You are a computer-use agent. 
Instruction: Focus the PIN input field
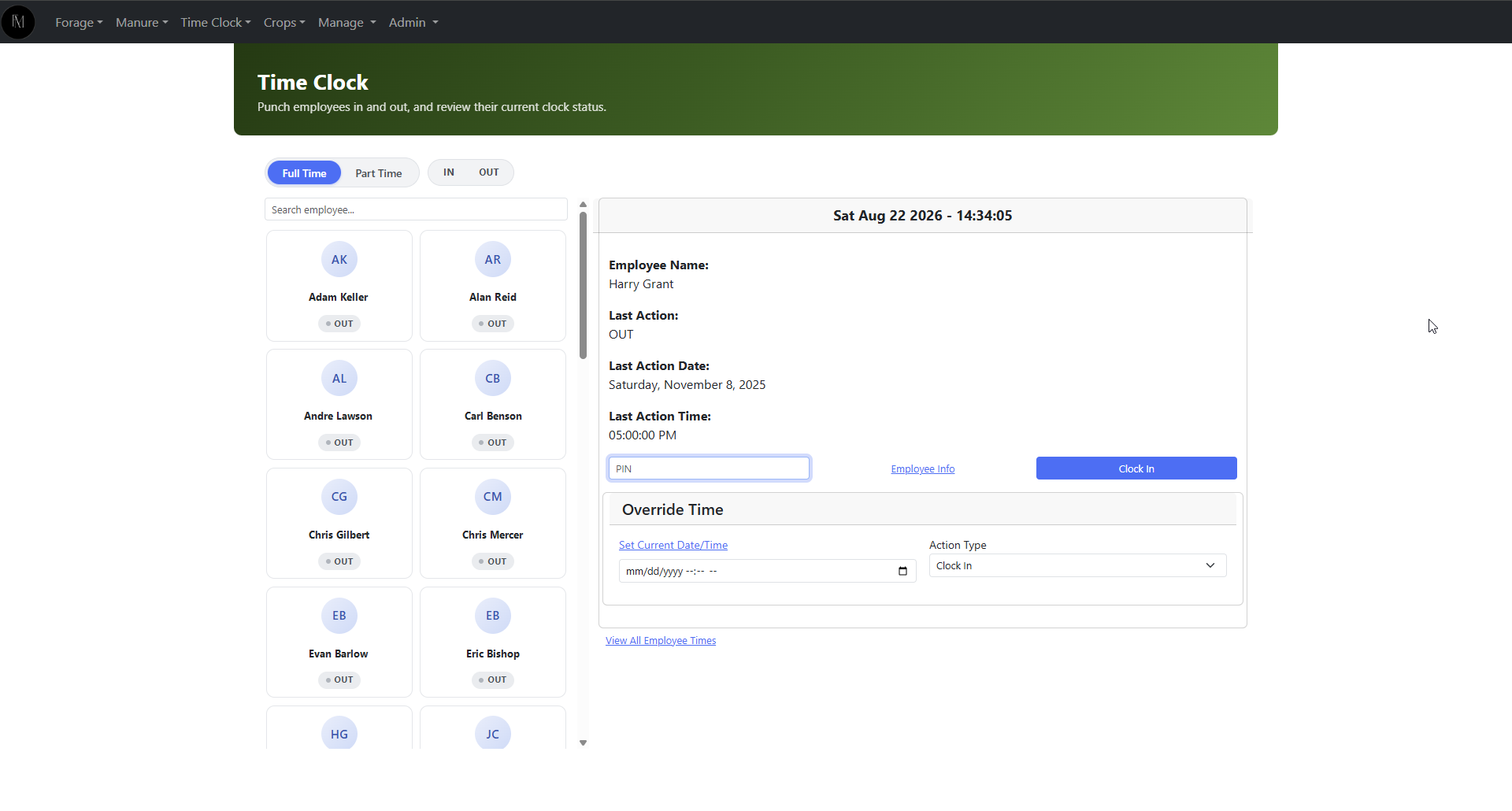click(x=709, y=468)
